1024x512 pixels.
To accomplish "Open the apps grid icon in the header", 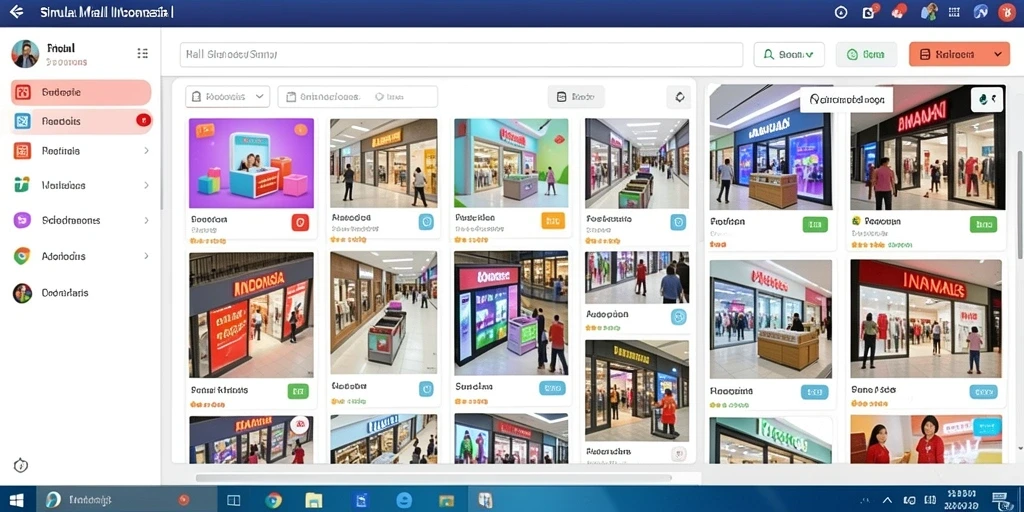I will (x=954, y=12).
